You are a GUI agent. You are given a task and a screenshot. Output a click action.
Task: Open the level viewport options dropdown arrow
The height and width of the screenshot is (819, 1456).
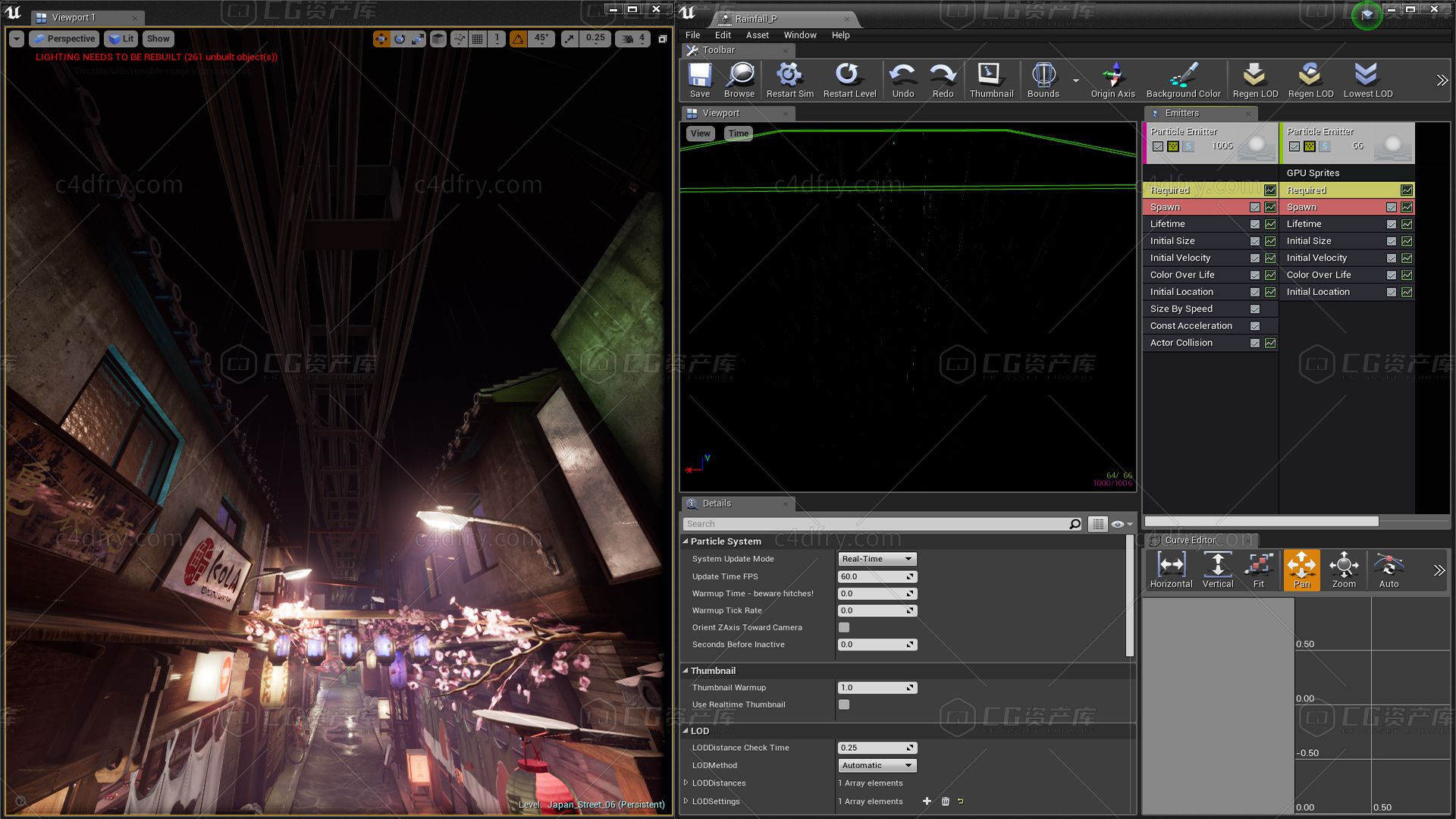pos(16,39)
